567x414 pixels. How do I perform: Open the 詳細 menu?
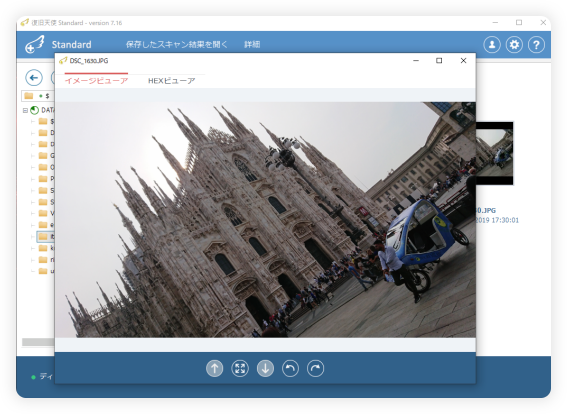coord(252,44)
